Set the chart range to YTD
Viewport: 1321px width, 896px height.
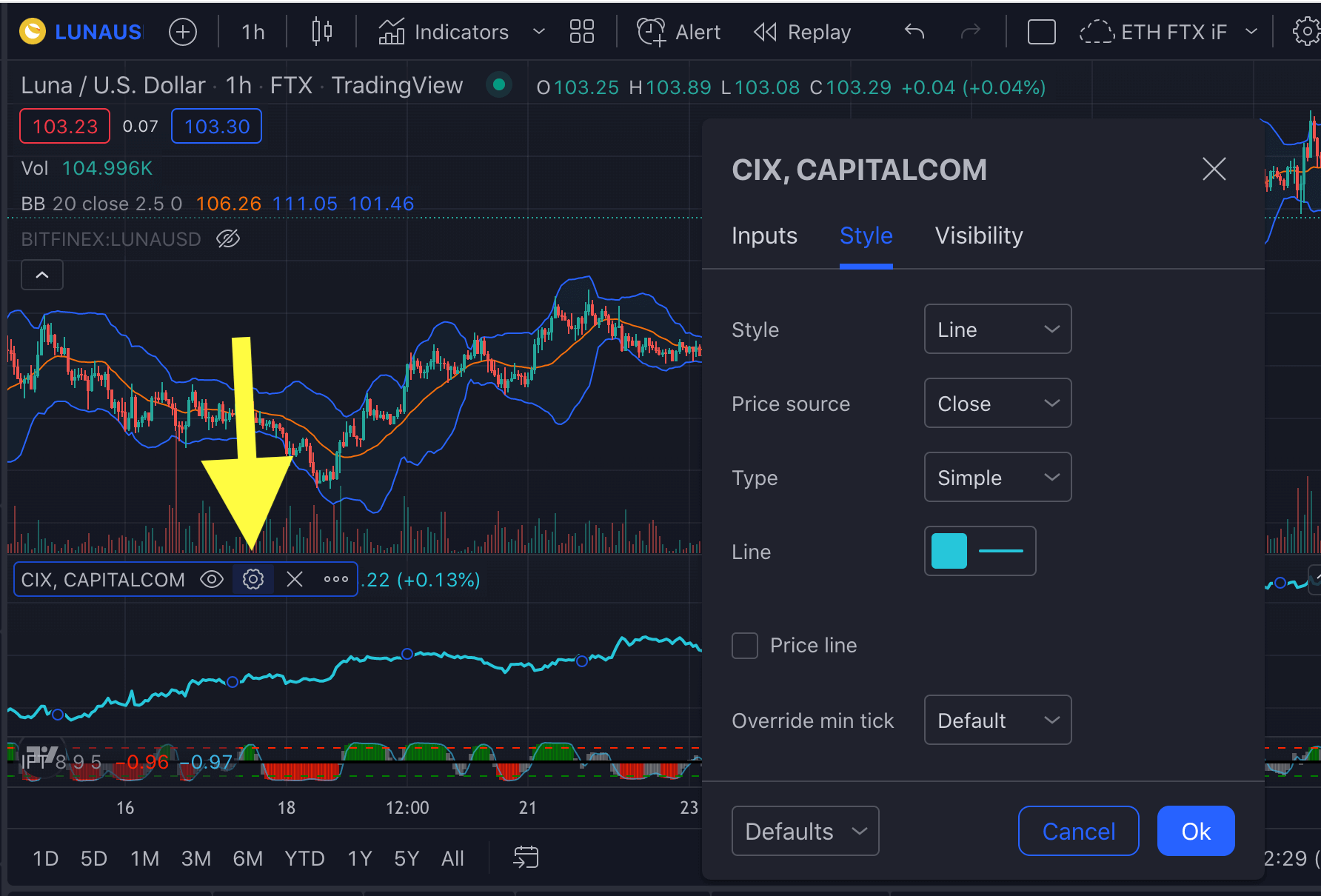click(305, 858)
